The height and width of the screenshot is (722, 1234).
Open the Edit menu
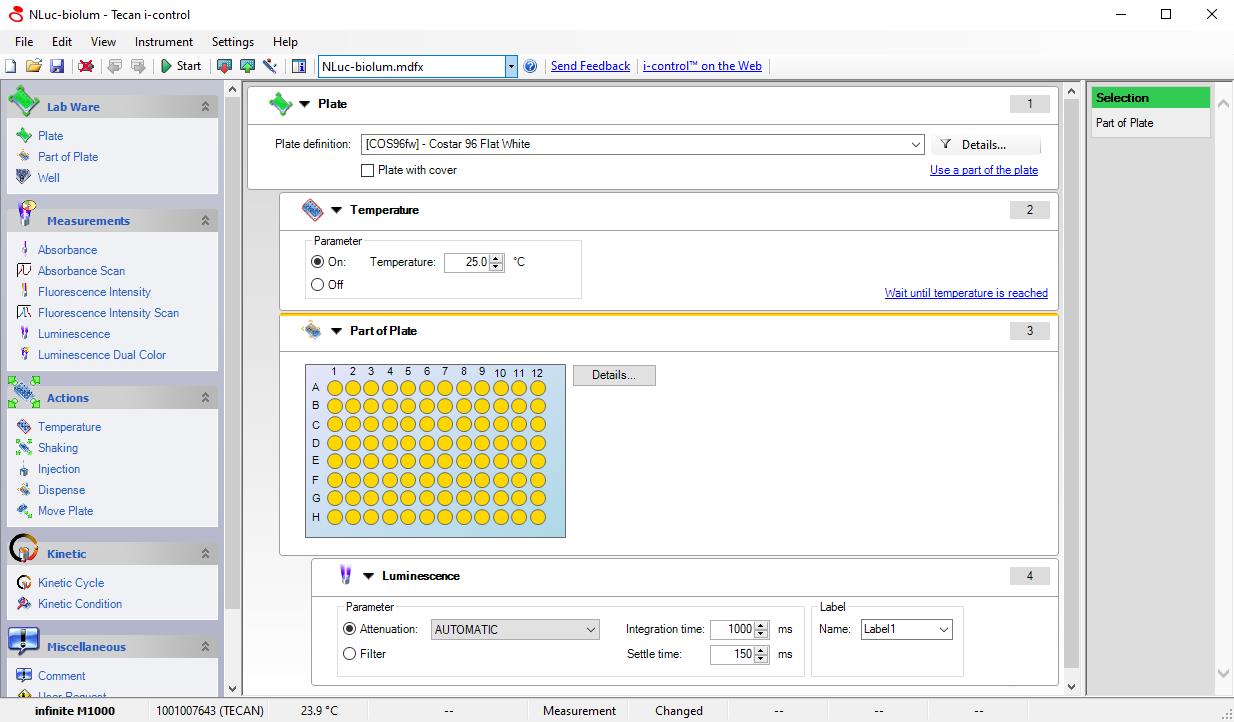tap(62, 42)
